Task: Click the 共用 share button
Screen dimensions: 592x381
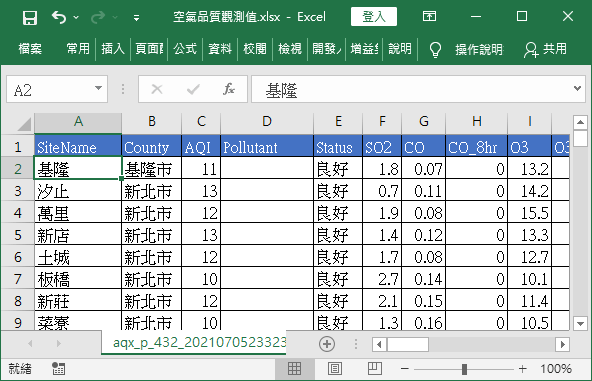Action: pos(545,49)
